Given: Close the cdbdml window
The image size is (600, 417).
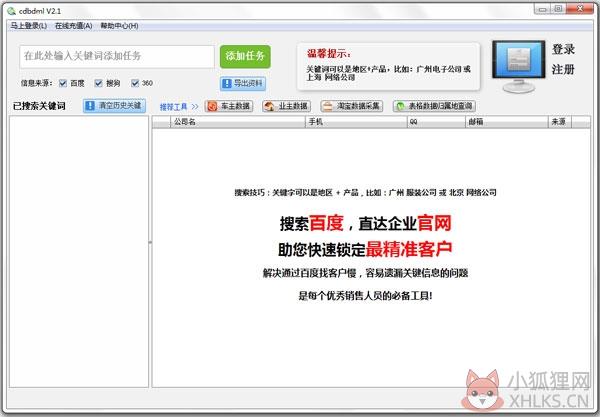Looking at the screenshot, I should 580,9.
